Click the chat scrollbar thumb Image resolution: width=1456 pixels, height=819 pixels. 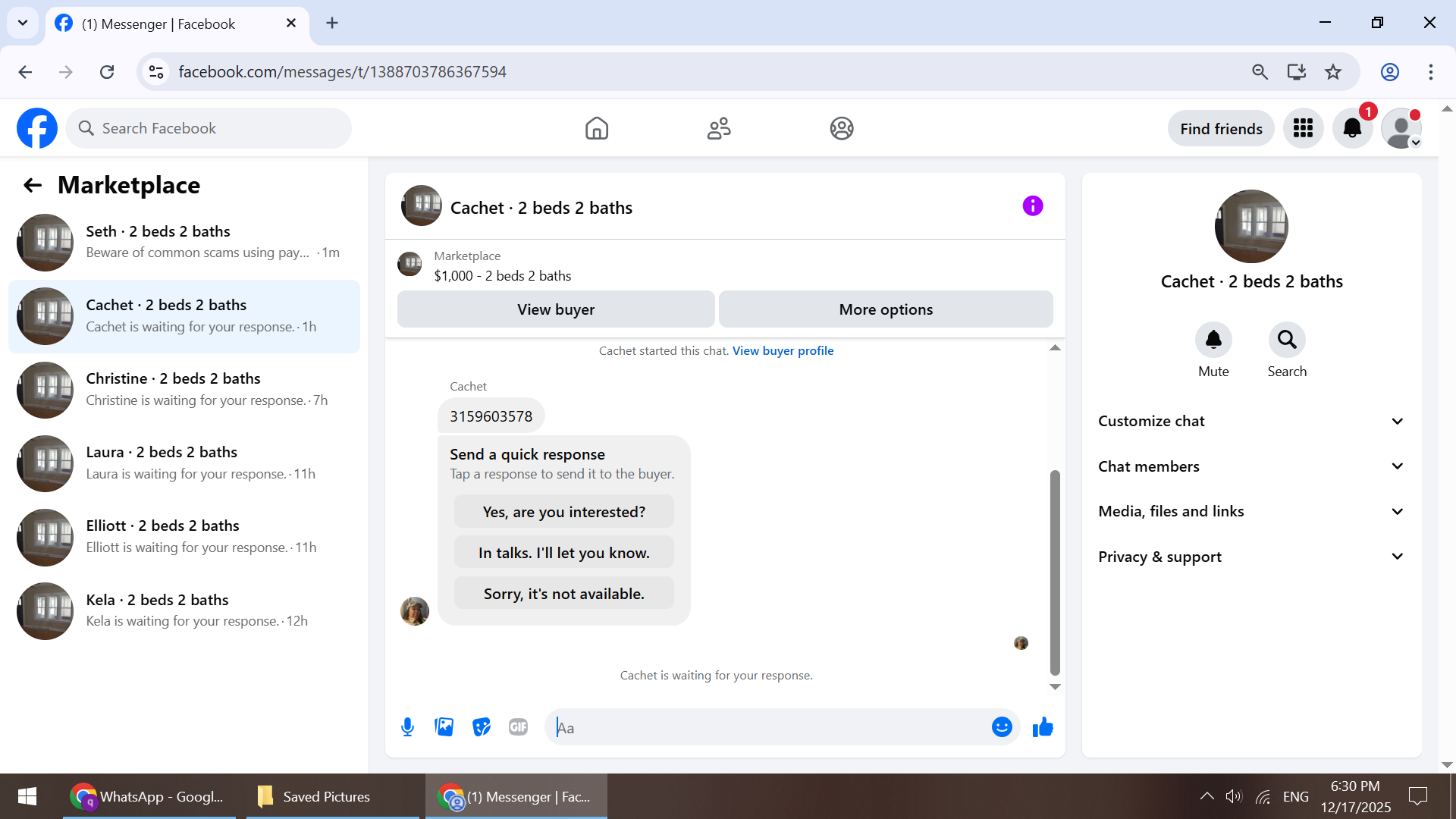pyautogui.click(x=1055, y=573)
